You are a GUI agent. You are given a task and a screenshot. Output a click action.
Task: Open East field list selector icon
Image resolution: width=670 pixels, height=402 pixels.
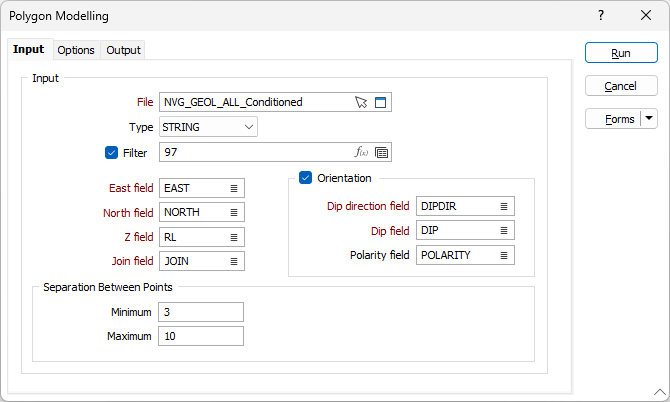pyautogui.click(x=234, y=188)
